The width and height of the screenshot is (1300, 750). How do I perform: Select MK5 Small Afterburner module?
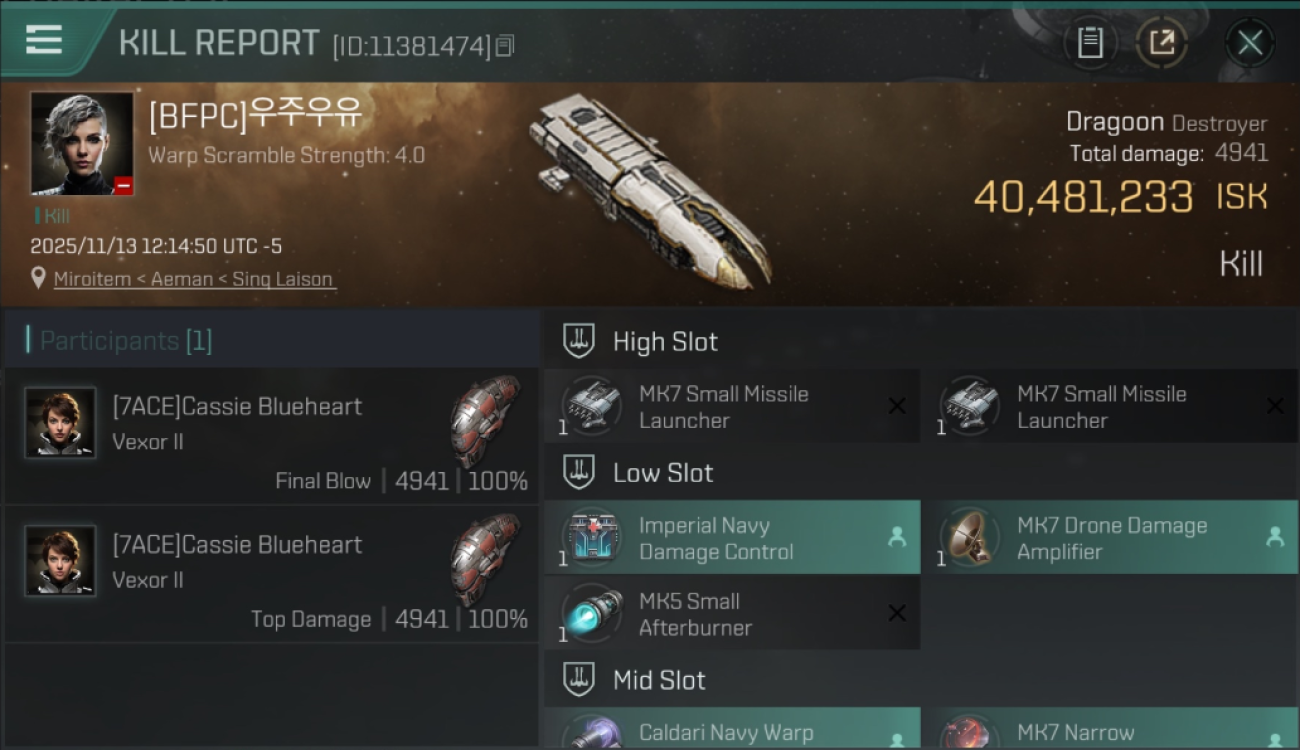pos(732,613)
